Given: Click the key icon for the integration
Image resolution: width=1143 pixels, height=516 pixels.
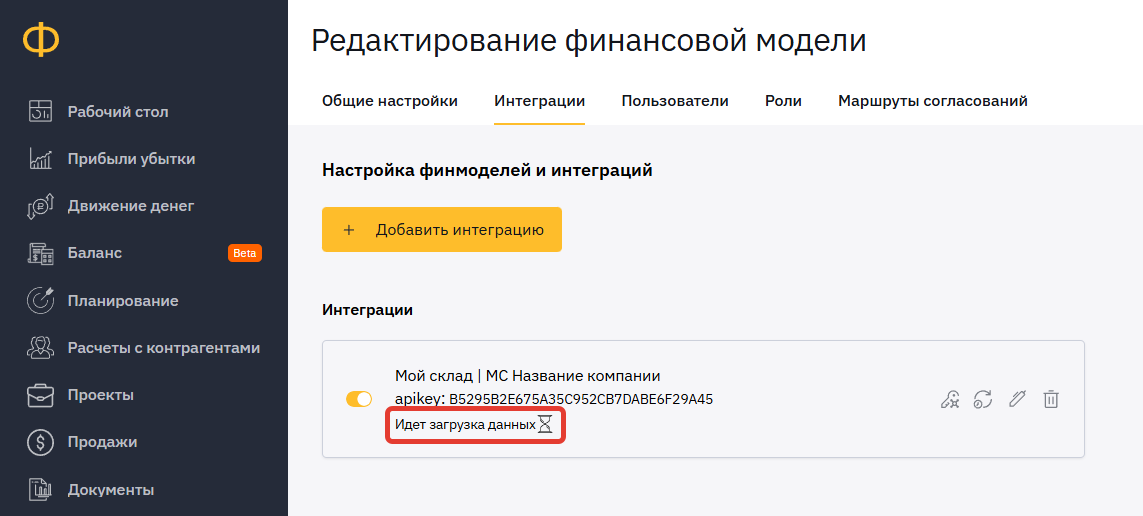Looking at the screenshot, I should click(949, 399).
